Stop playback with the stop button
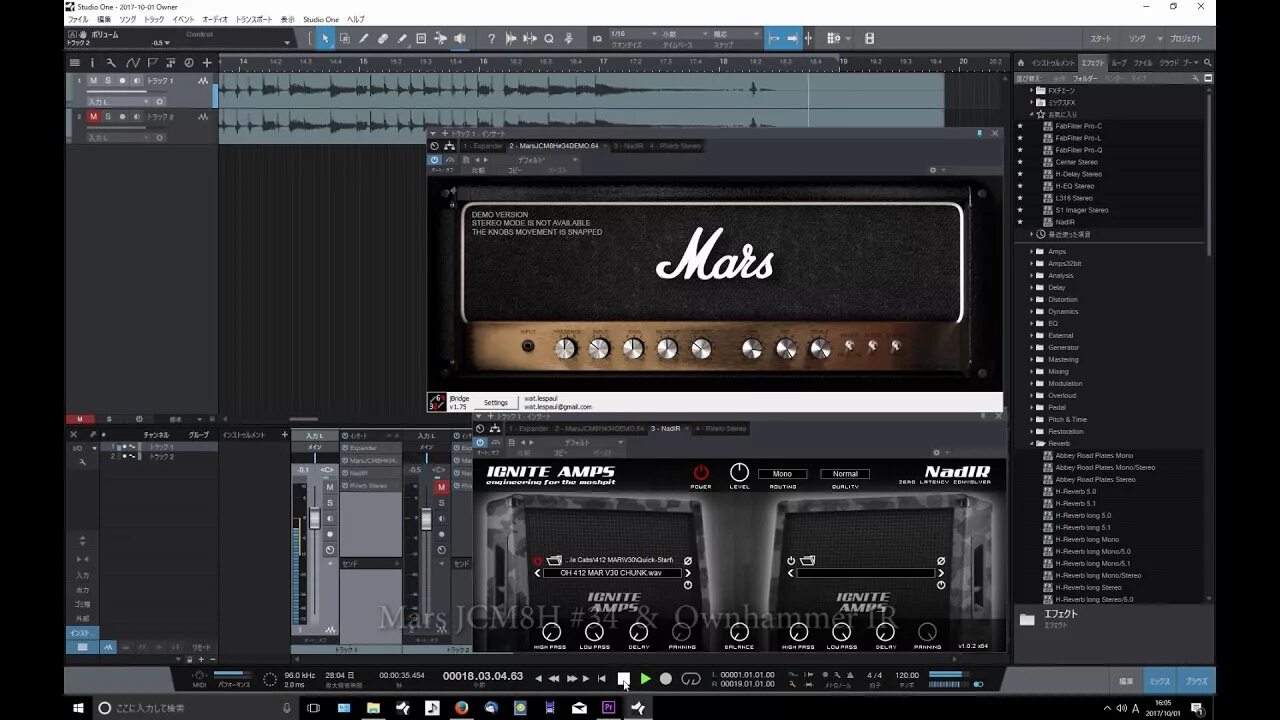The height and width of the screenshot is (720, 1280). click(623, 678)
